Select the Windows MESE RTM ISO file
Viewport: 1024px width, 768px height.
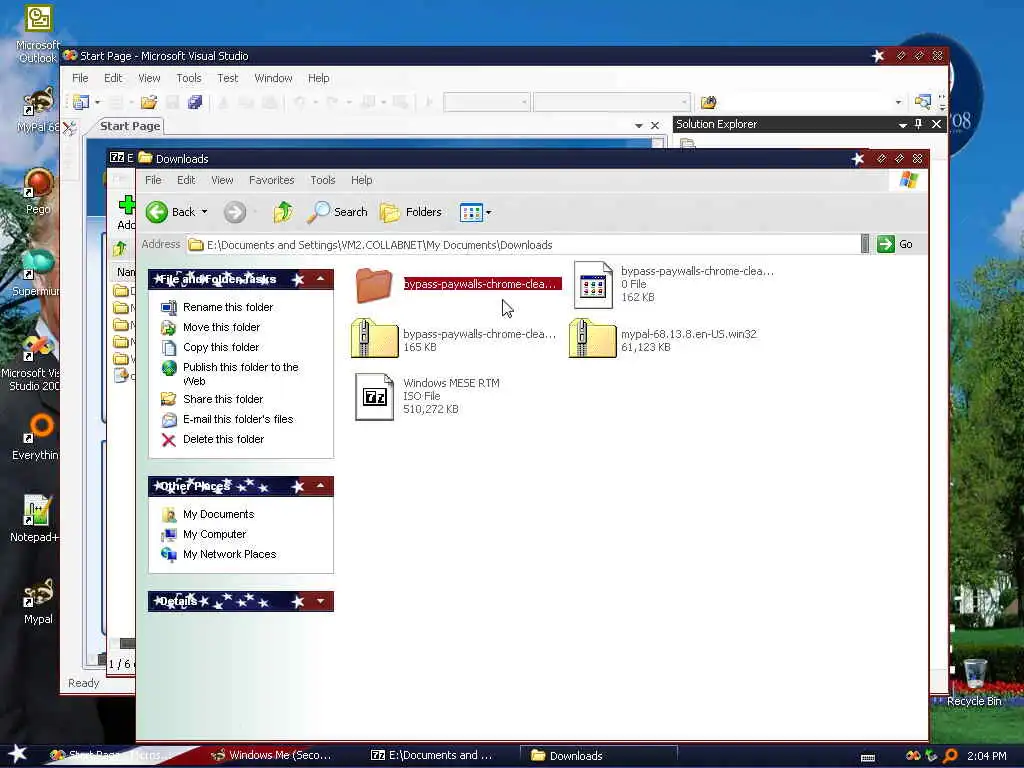[374, 396]
